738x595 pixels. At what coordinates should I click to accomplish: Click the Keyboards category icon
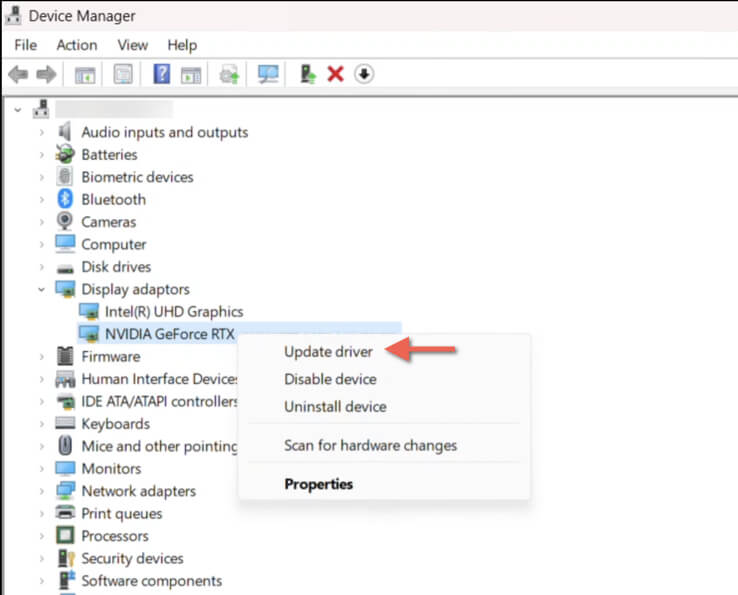click(x=65, y=423)
